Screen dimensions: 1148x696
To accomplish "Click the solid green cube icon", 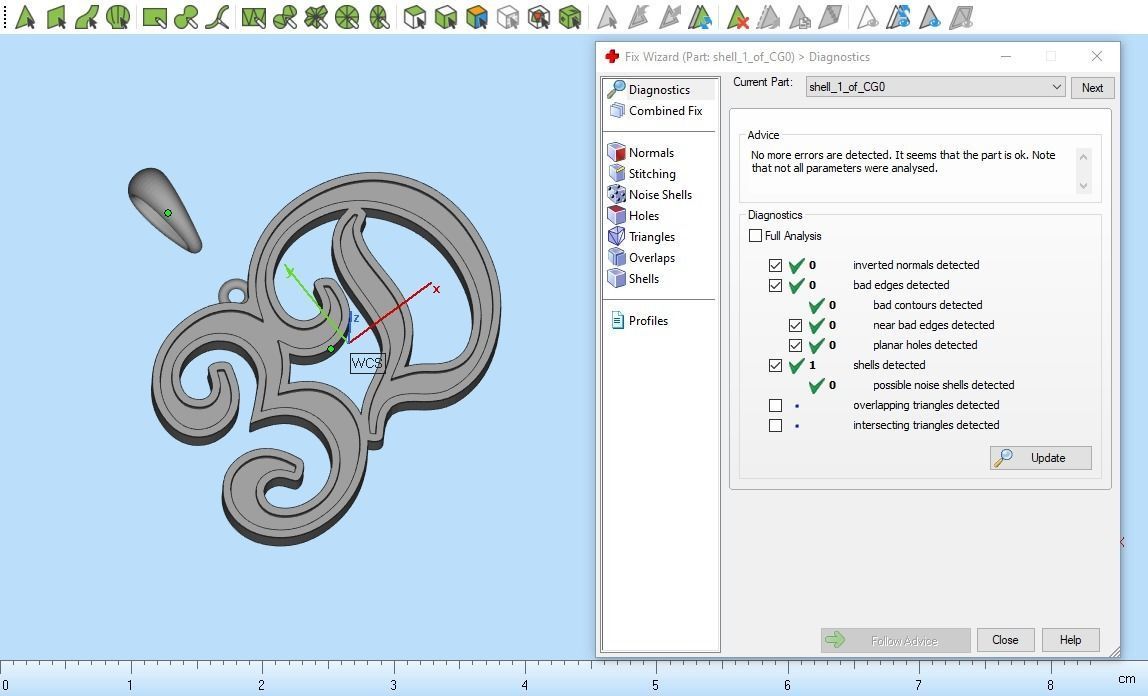I will pyautogui.click(x=570, y=17).
